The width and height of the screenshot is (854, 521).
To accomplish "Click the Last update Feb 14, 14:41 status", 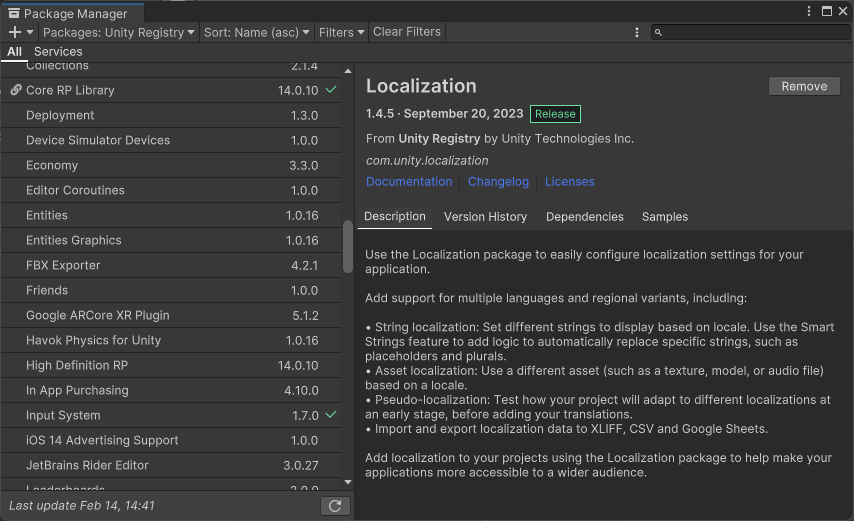I will coord(82,506).
